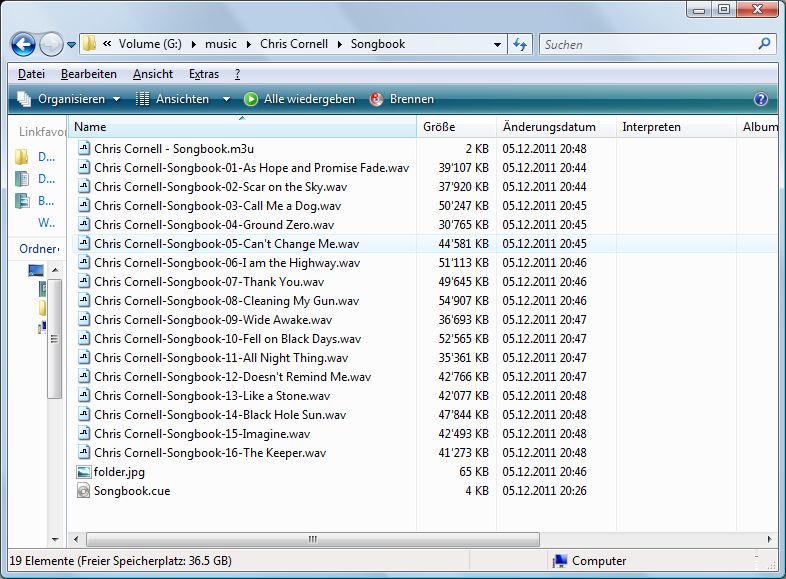Click the search magnifier icon

(x=765, y=44)
